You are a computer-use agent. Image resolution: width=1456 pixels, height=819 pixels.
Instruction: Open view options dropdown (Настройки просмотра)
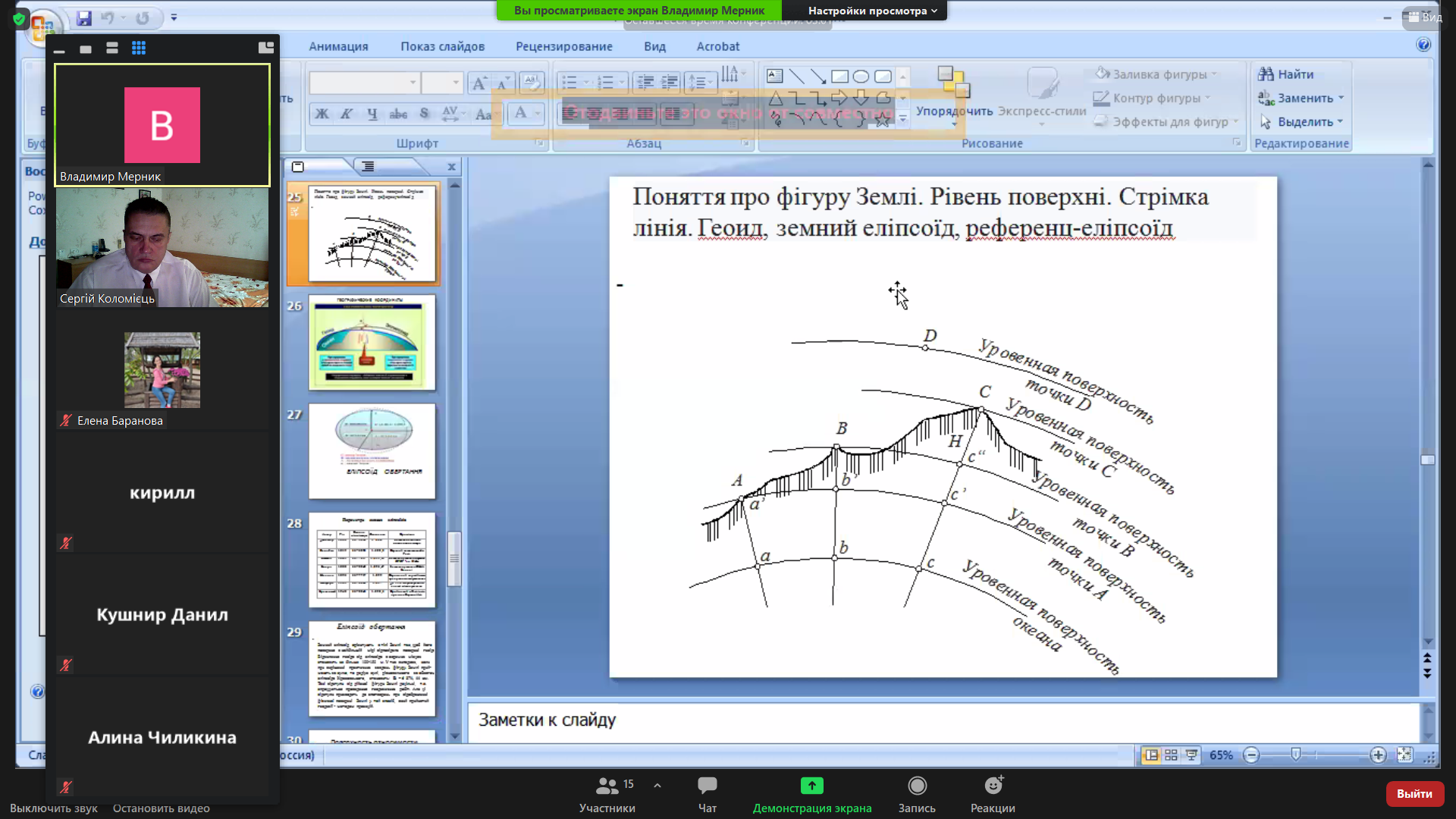(872, 11)
